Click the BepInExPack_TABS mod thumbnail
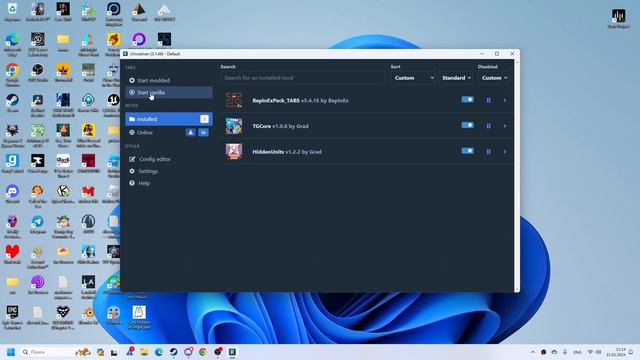The image size is (640, 360). click(x=234, y=100)
